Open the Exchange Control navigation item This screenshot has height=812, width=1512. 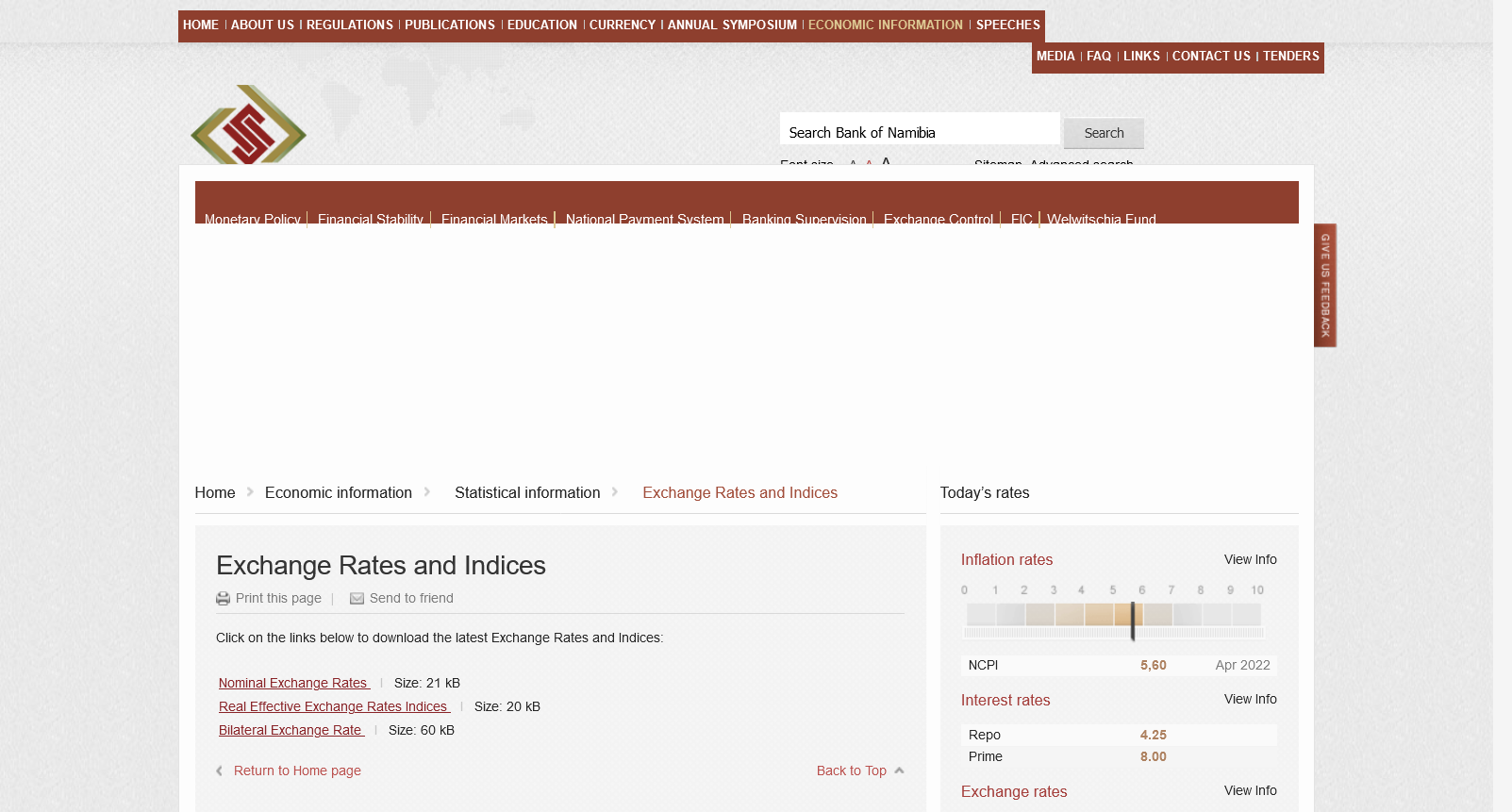[938, 219]
